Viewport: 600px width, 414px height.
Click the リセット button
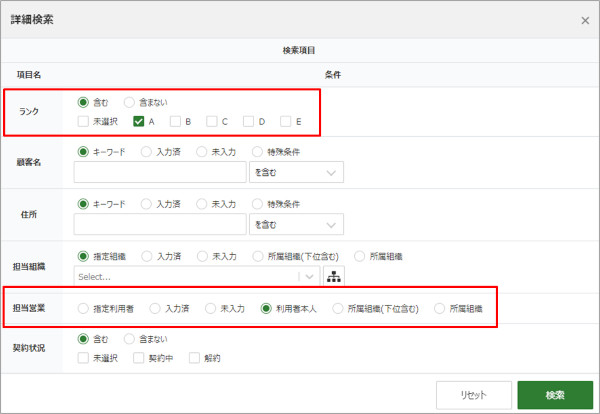pos(474,395)
